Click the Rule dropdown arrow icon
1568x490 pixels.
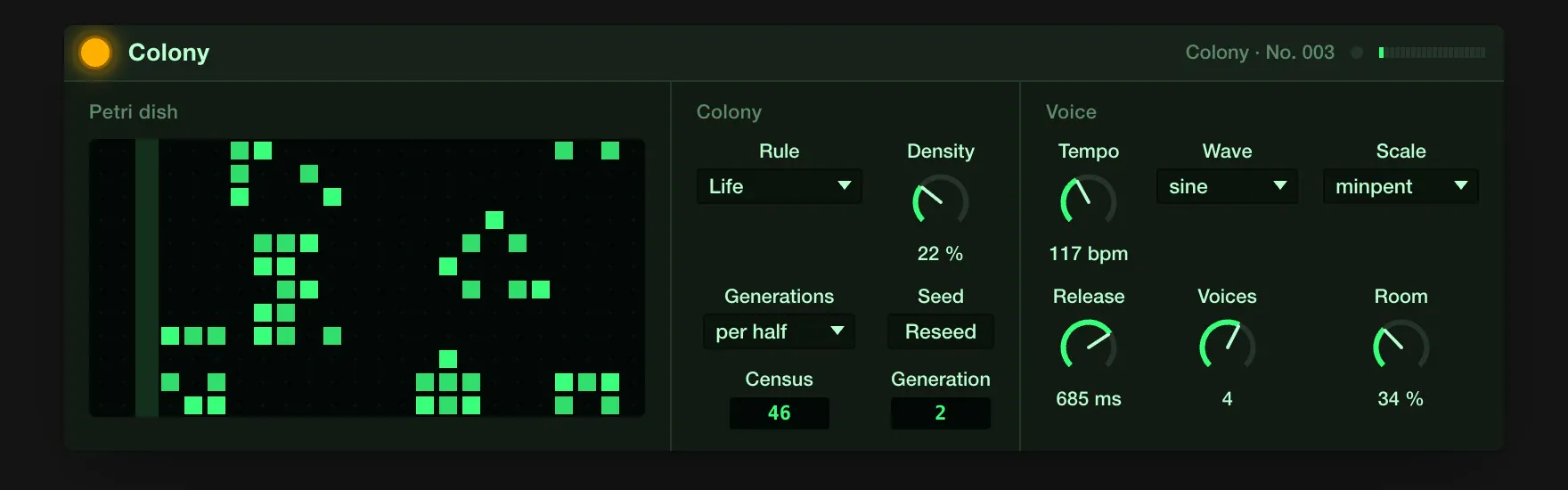[845, 185]
